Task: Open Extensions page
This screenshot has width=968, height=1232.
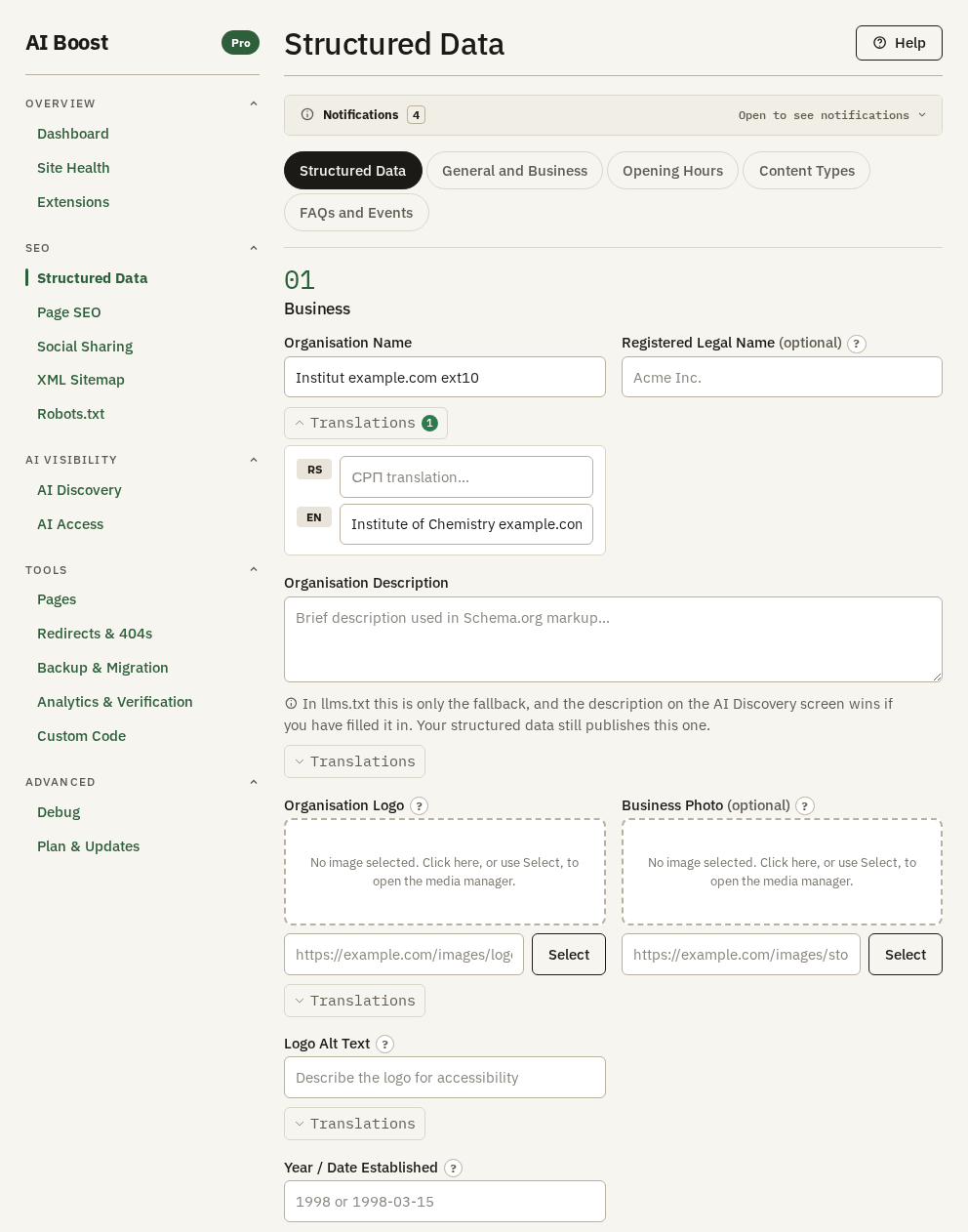Action: pyautogui.click(x=73, y=202)
